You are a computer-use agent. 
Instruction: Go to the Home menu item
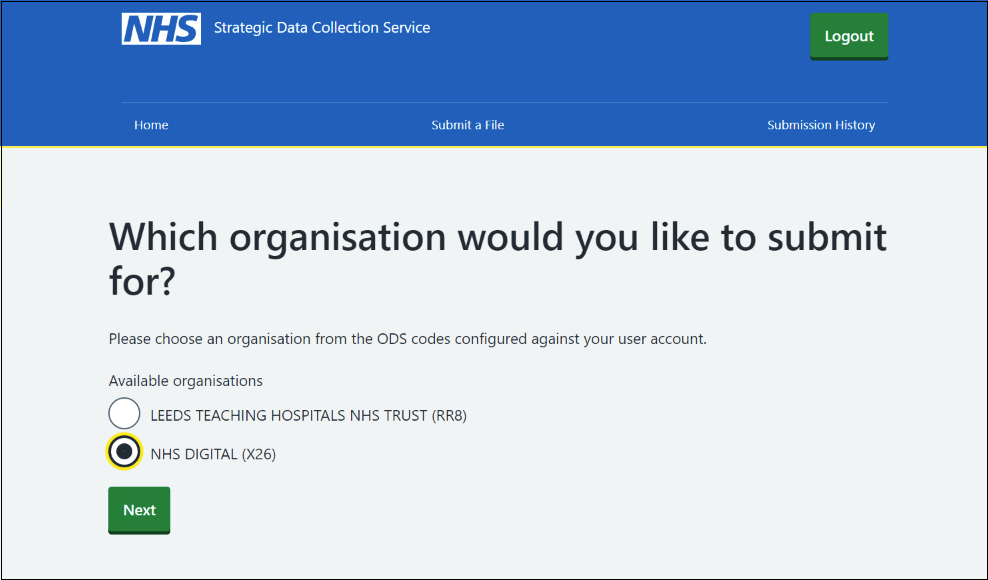(x=151, y=125)
